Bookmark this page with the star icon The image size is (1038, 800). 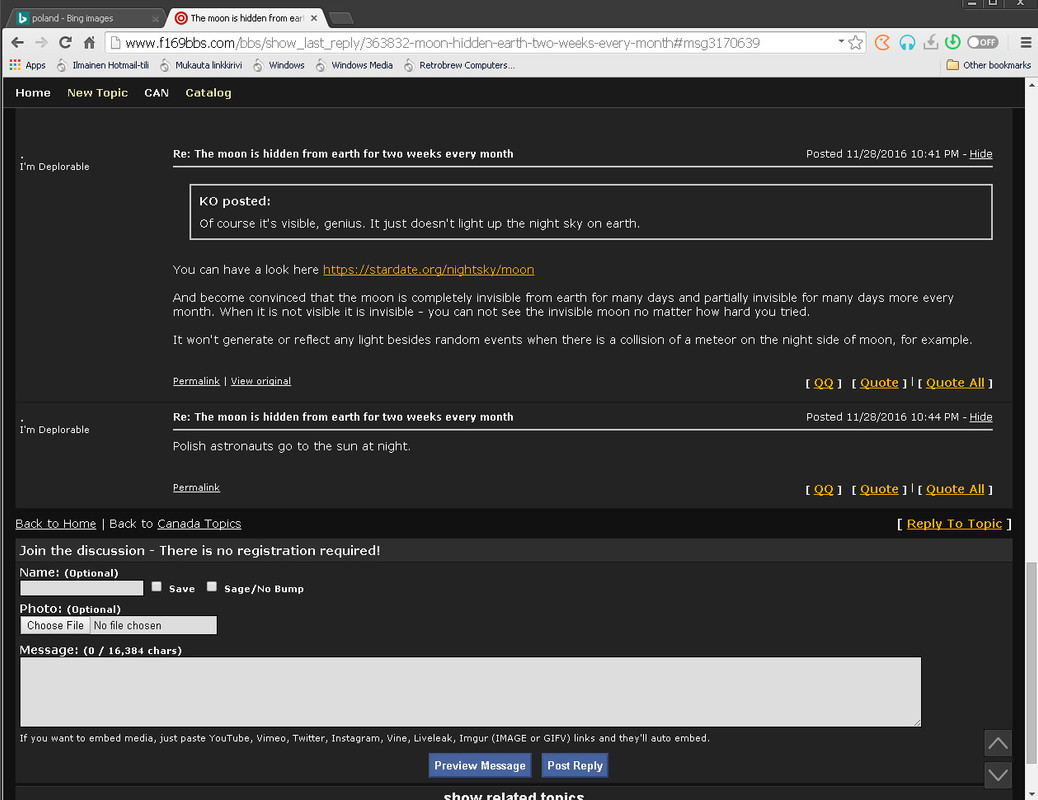pyautogui.click(x=855, y=43)
